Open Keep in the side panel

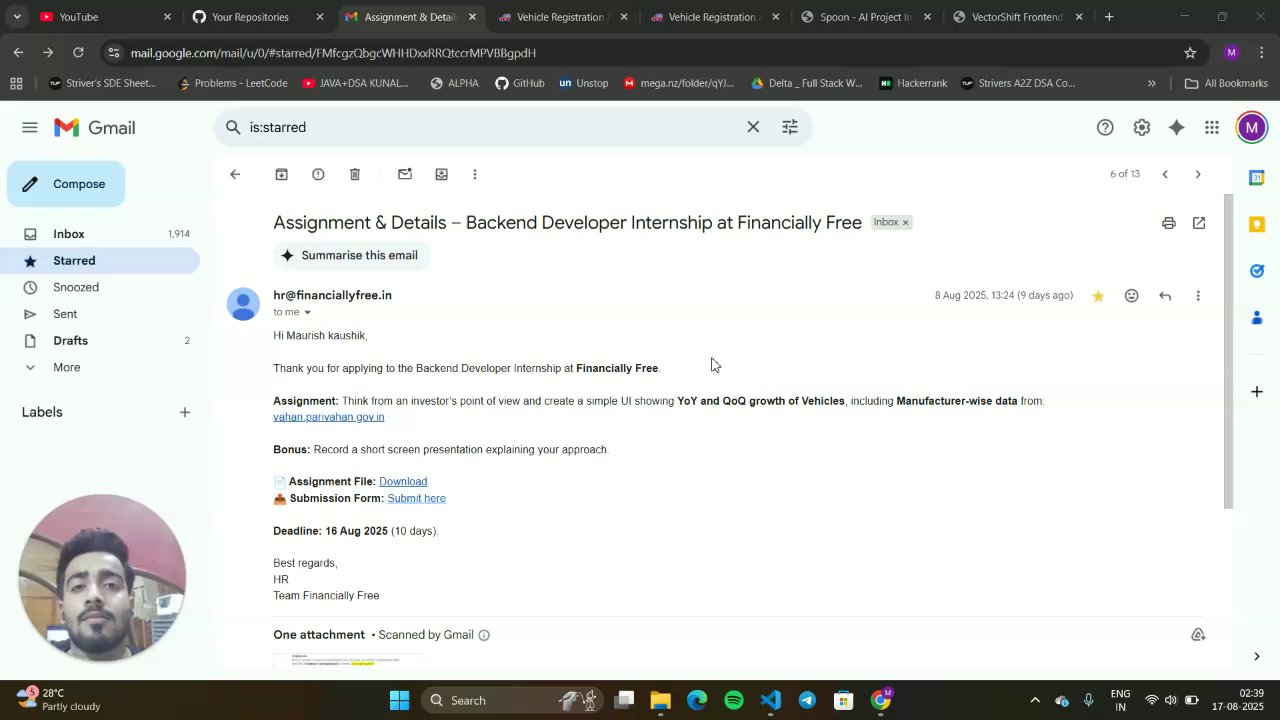[x=1257, y=224]
